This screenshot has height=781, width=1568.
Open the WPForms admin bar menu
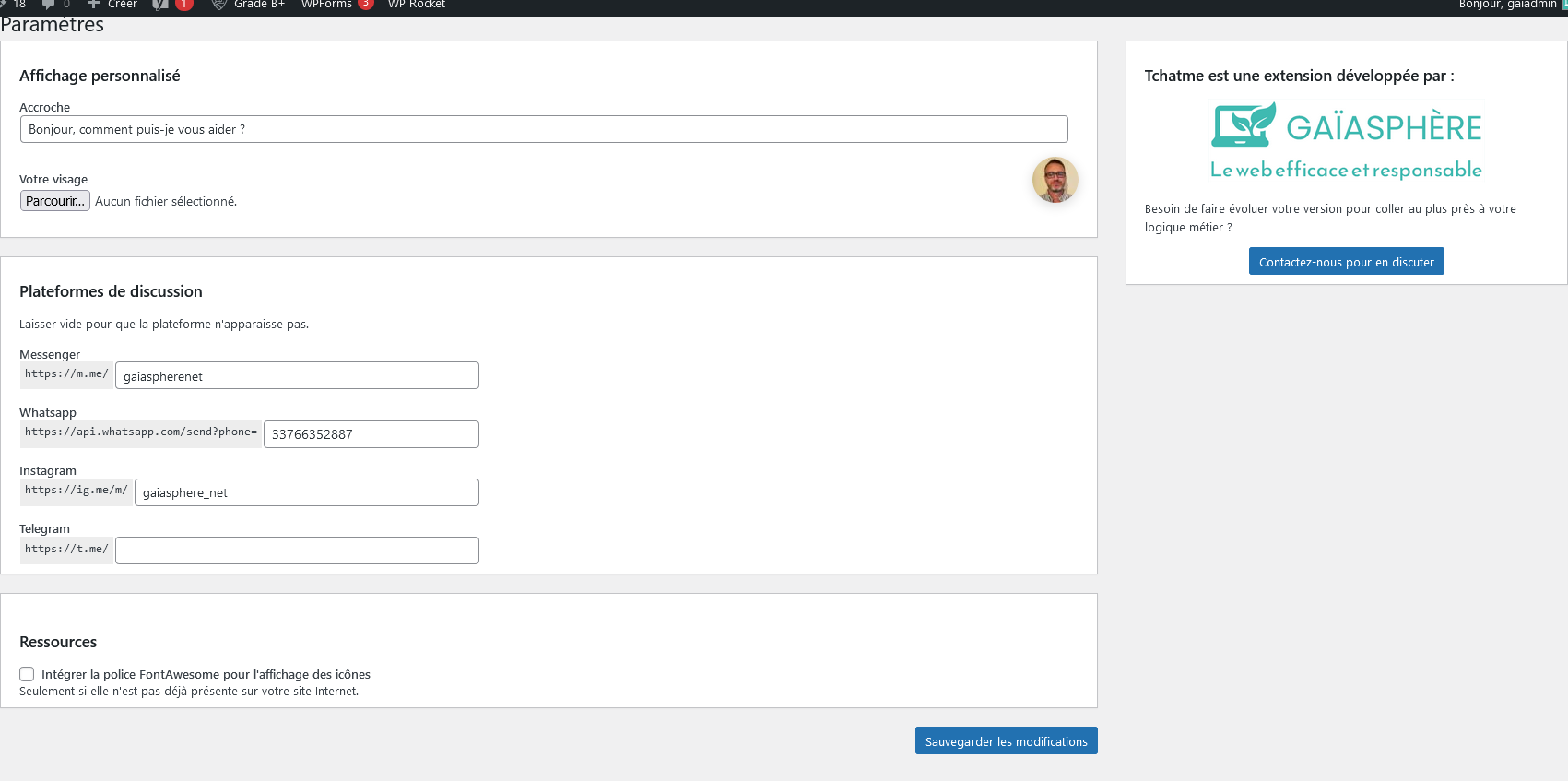tap(326, 5)
